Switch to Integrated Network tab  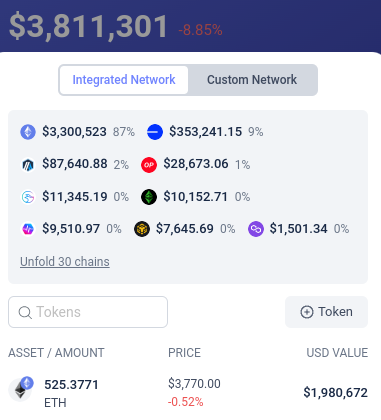pyautogui.click(x=124, y=80)
